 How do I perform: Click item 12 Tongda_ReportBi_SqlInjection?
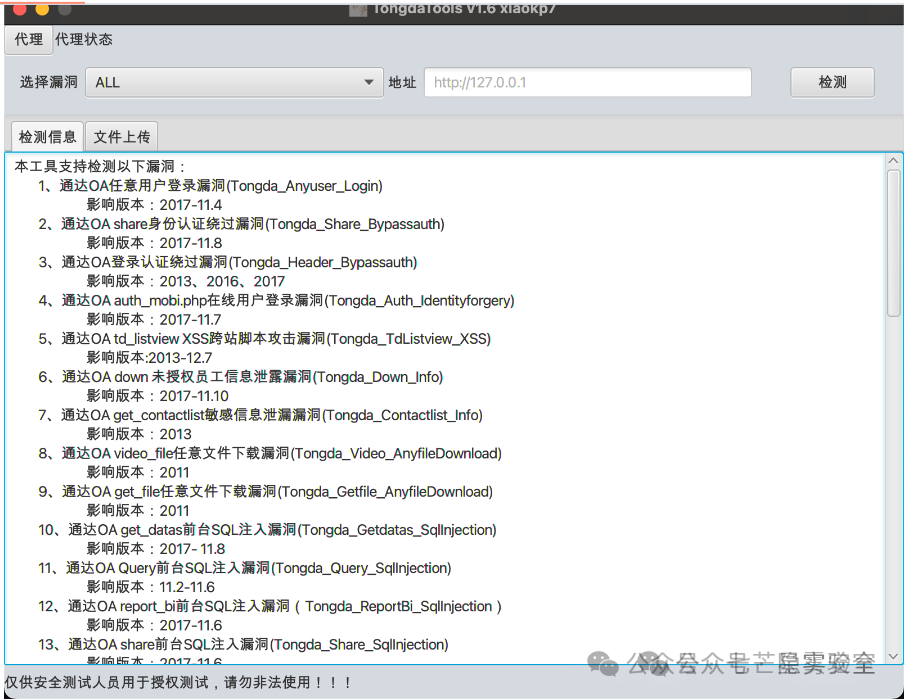270,606
